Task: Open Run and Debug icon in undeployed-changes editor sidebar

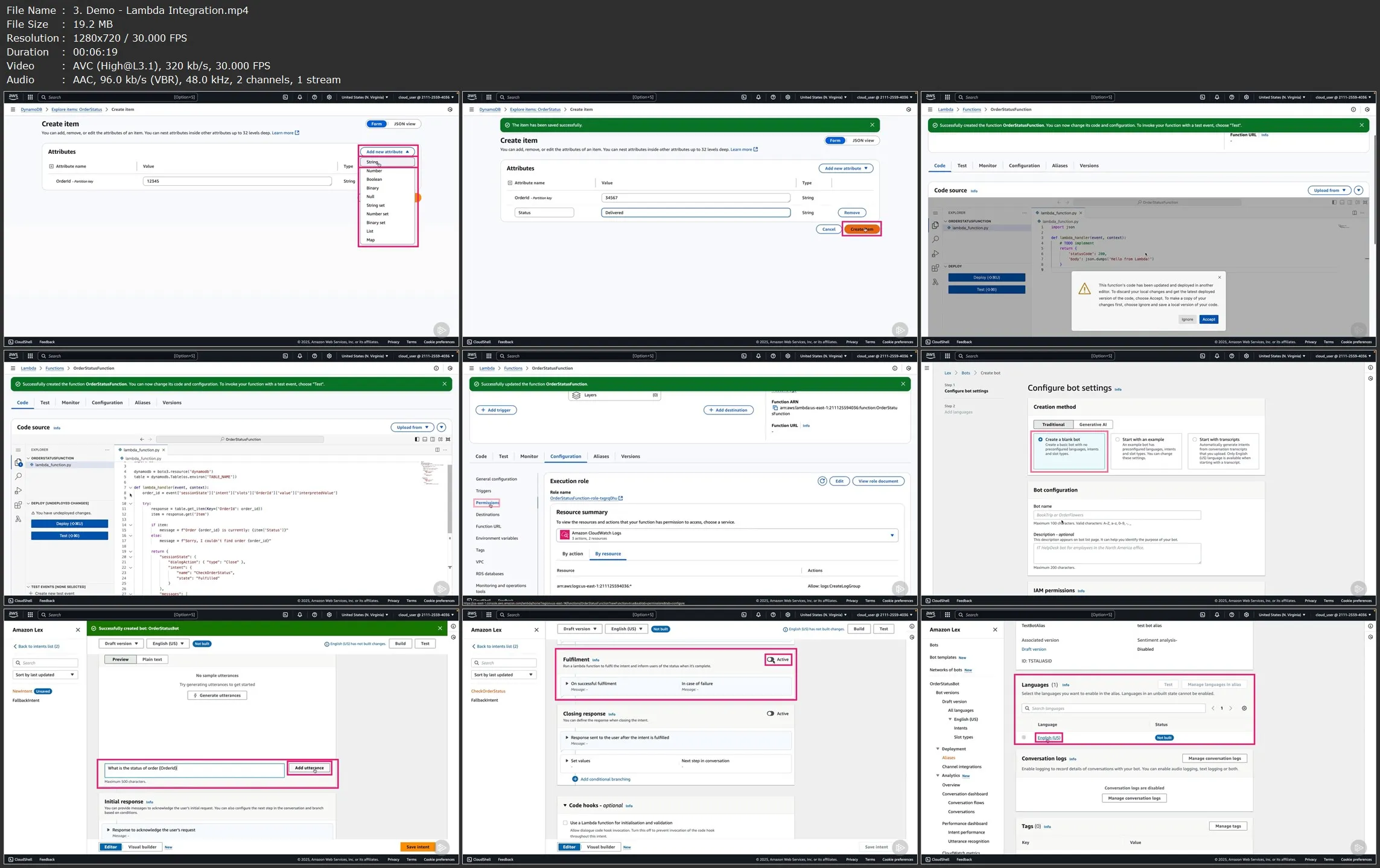Action: pos(18,491)
